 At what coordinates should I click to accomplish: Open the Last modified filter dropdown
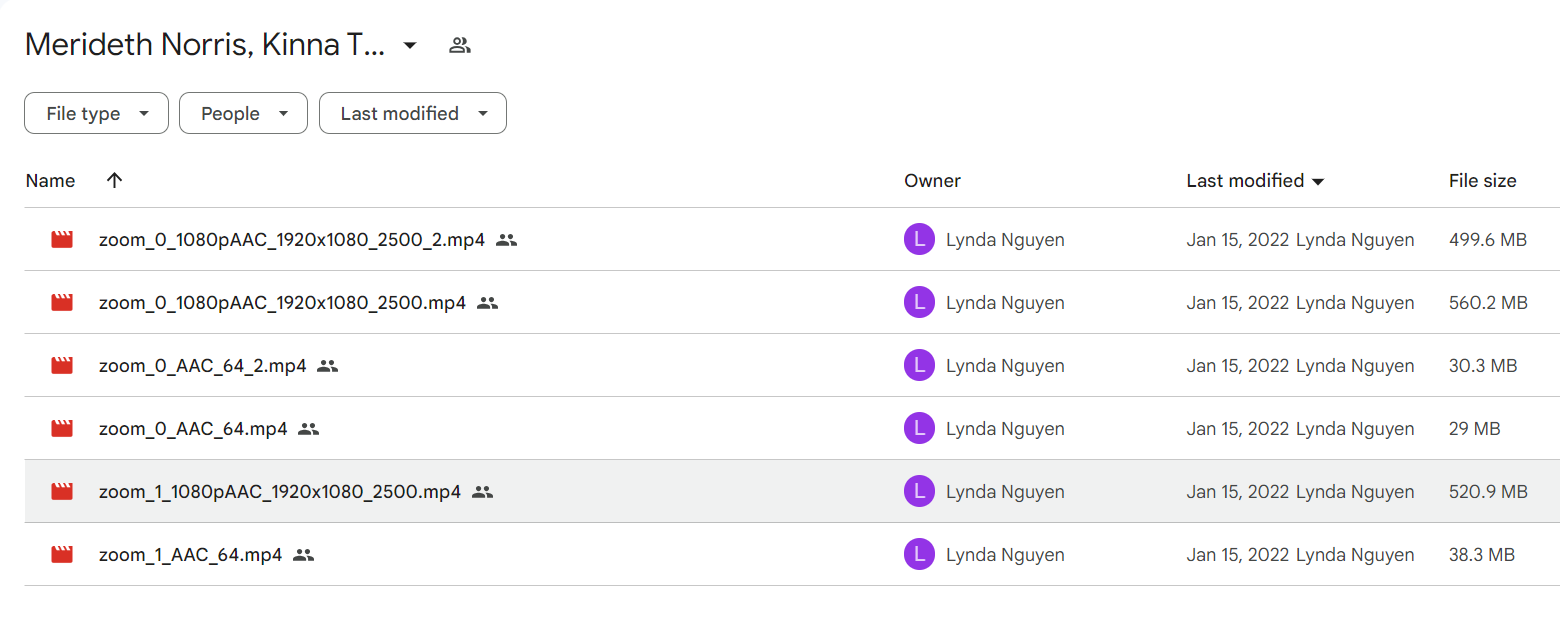(x=412, y=113)
